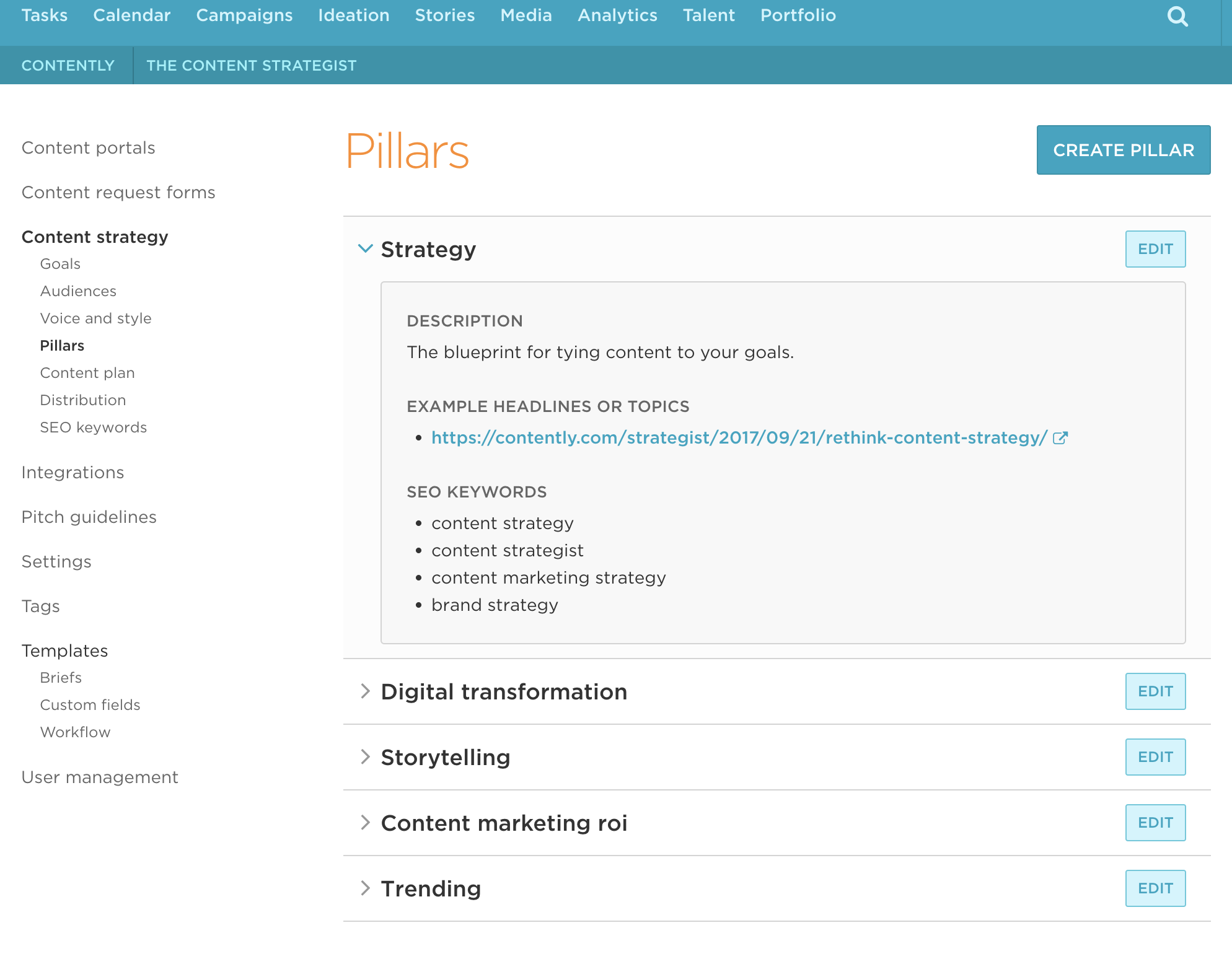Go to the Ideation tab
This screenshot has width=1232, height=959.
(353, 15)
